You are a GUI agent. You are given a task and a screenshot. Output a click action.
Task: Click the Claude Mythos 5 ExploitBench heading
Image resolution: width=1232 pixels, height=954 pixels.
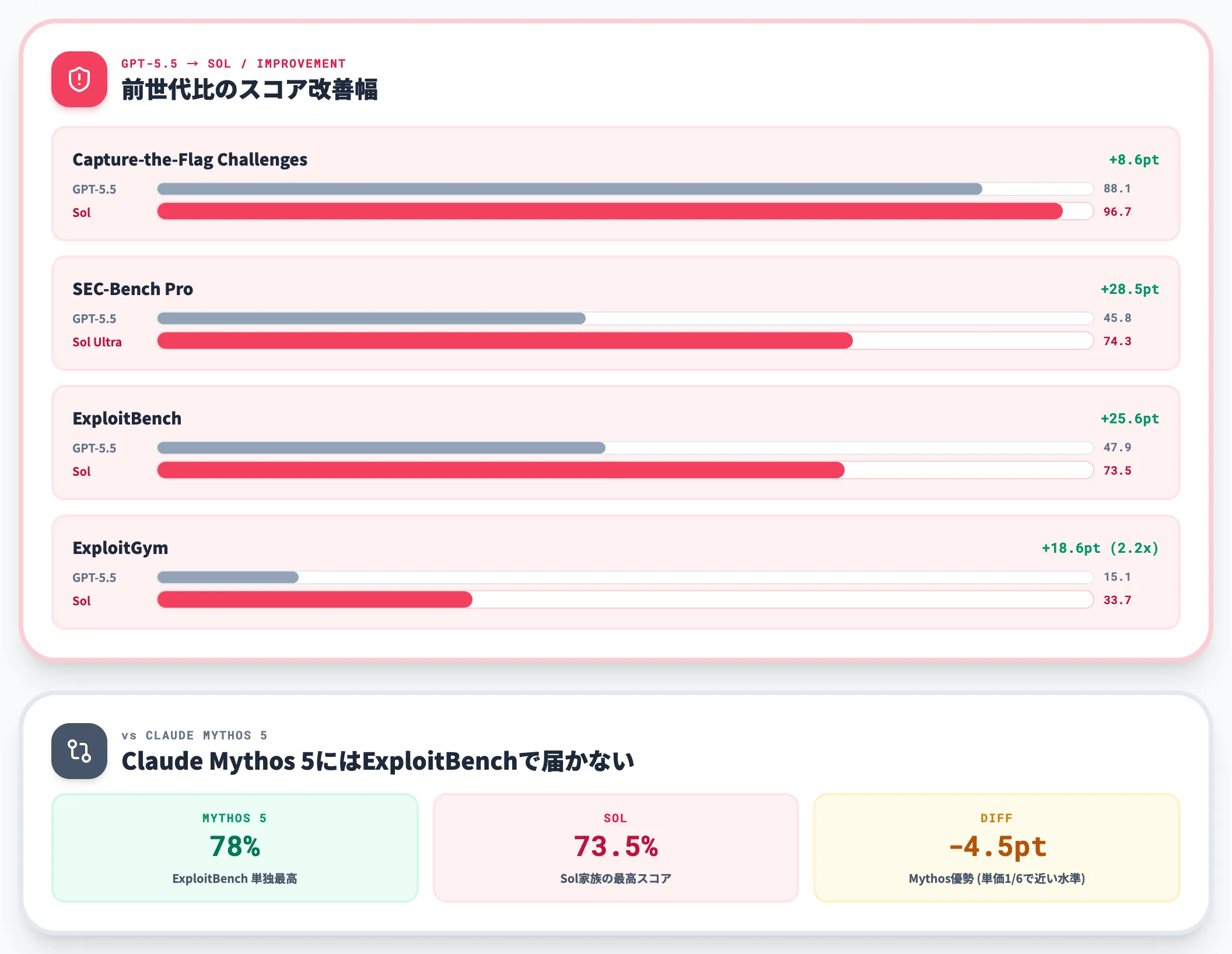pos(377,762)
